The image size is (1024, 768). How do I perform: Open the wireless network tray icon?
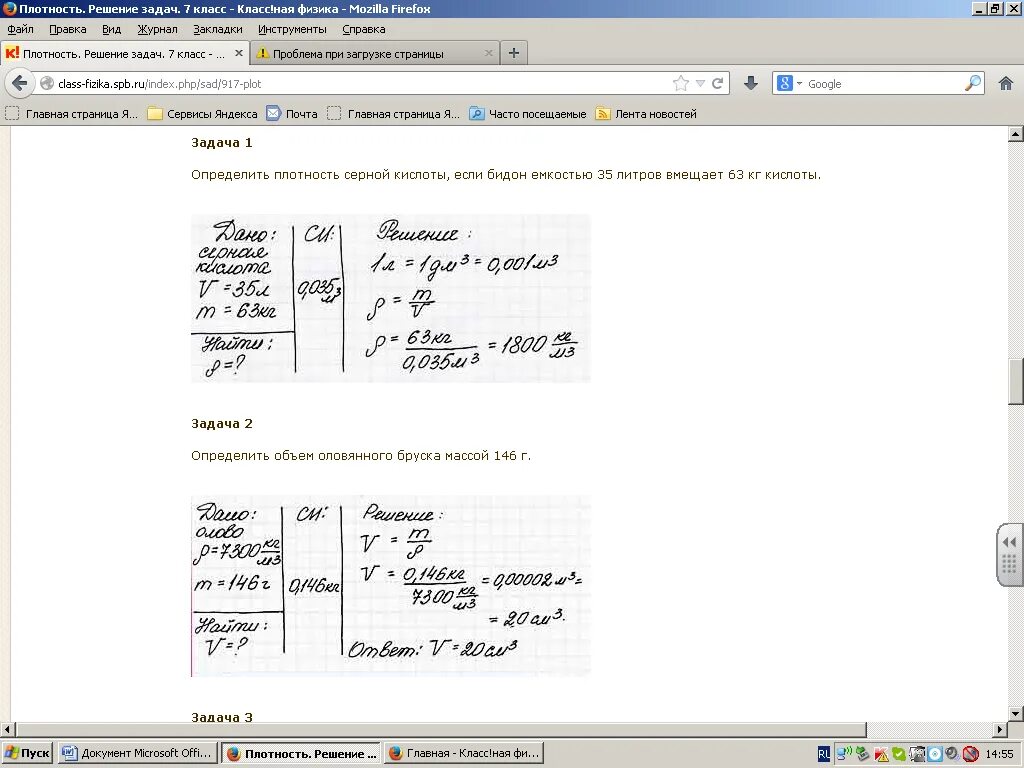(844, 754)
